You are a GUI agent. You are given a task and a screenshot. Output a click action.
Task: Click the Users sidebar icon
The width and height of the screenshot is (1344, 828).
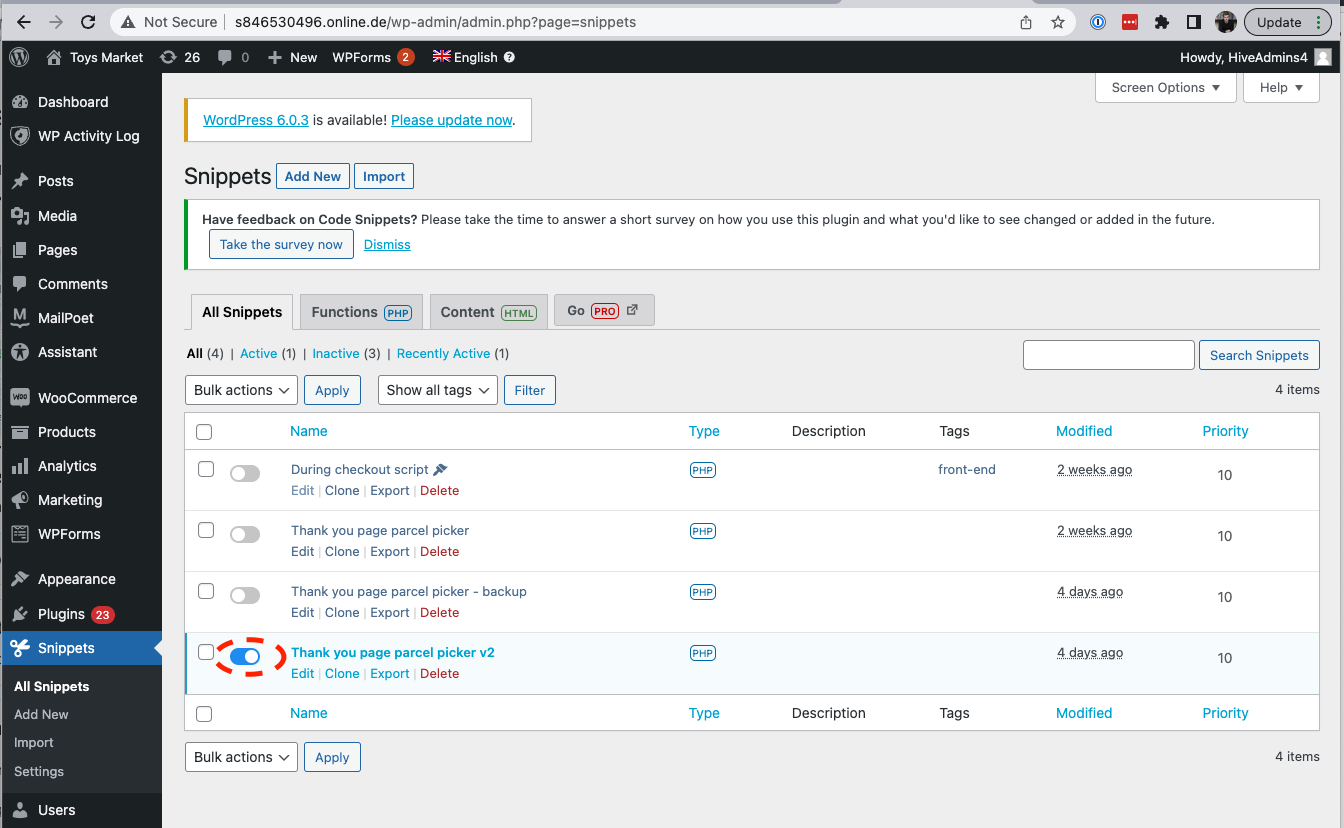19,810
